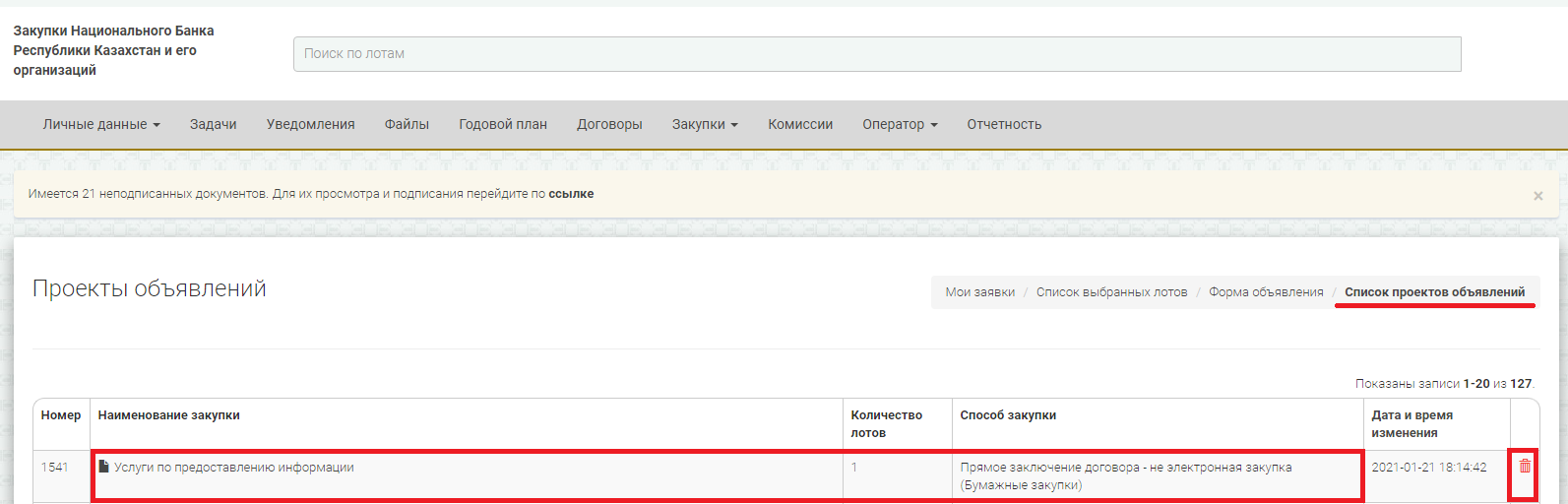Open the Годовой план page
The width and height of the screenshot is (1568, 504).
pos(503,124)
